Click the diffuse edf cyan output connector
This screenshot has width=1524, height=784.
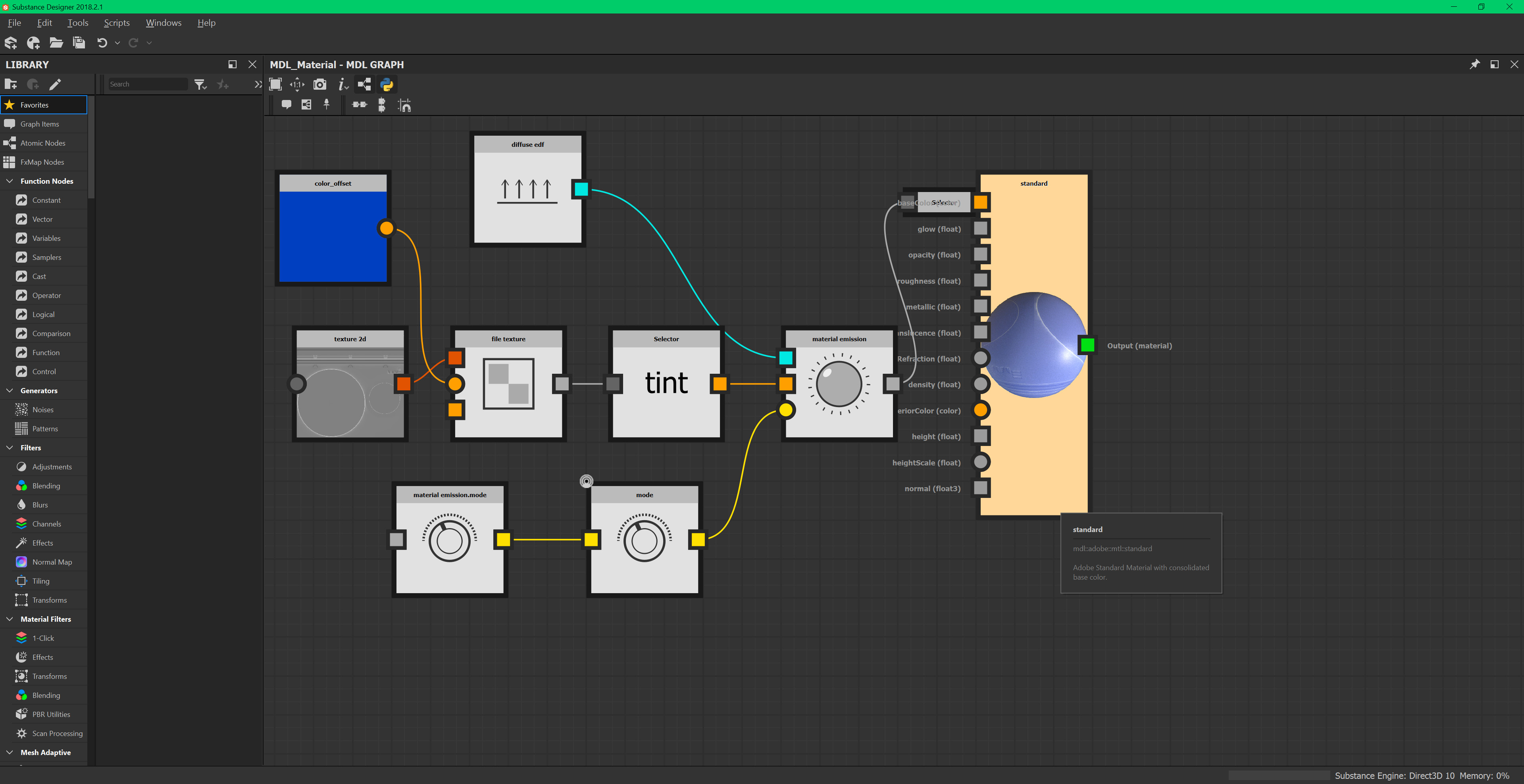(581, 189)
